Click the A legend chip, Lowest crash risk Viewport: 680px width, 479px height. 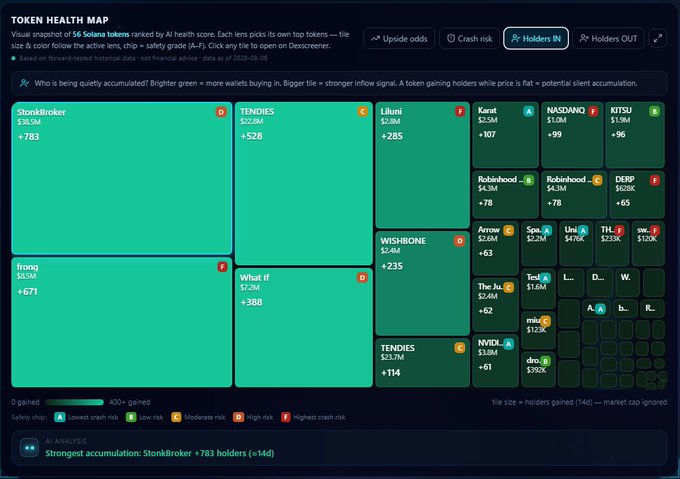click(x=60, y=417)
